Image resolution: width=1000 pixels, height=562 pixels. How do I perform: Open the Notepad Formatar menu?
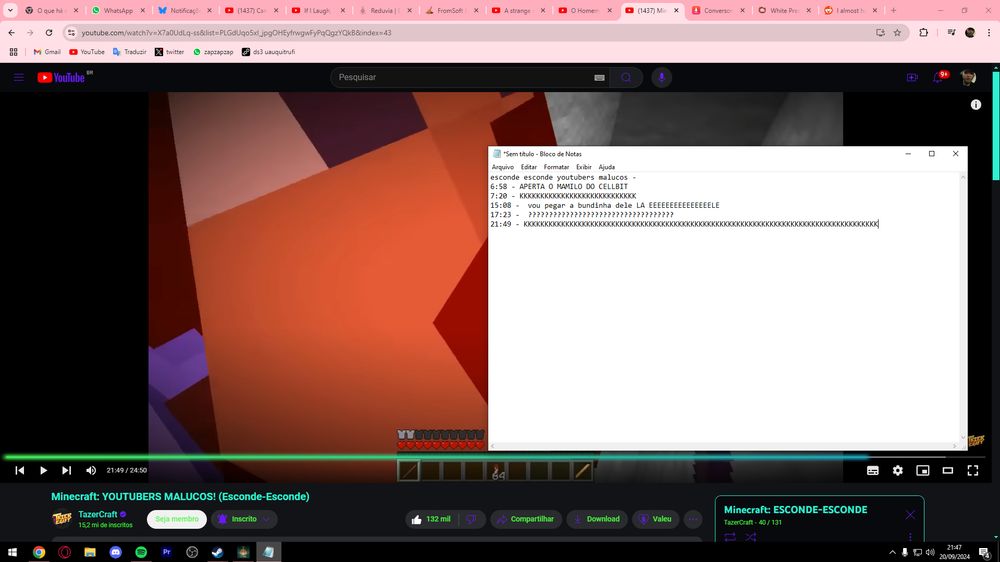coord(556,167)
